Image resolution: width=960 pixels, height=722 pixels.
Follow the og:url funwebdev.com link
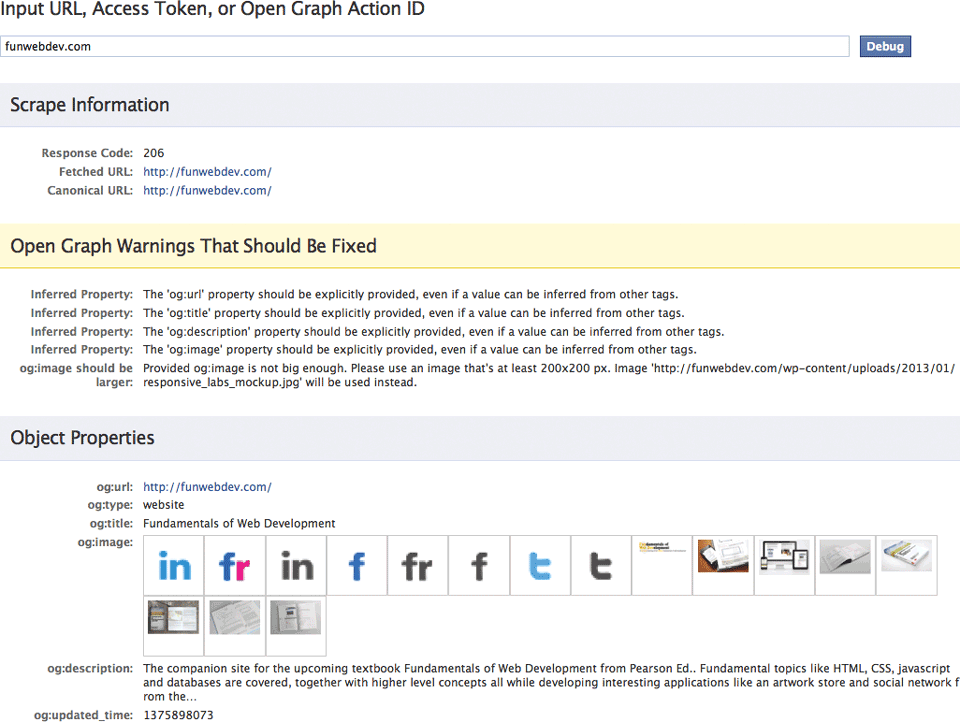(x=207, y=487)
